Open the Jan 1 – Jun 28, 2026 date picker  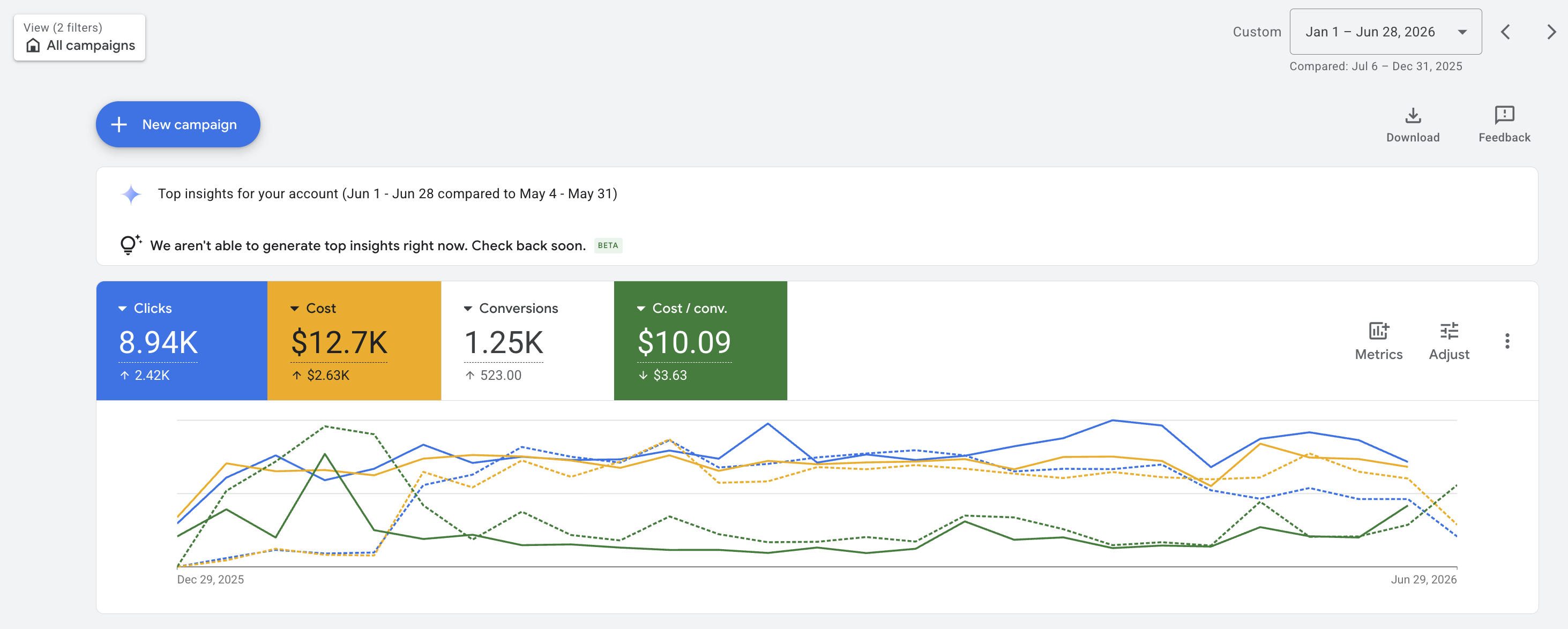[x=1385, y=32]
